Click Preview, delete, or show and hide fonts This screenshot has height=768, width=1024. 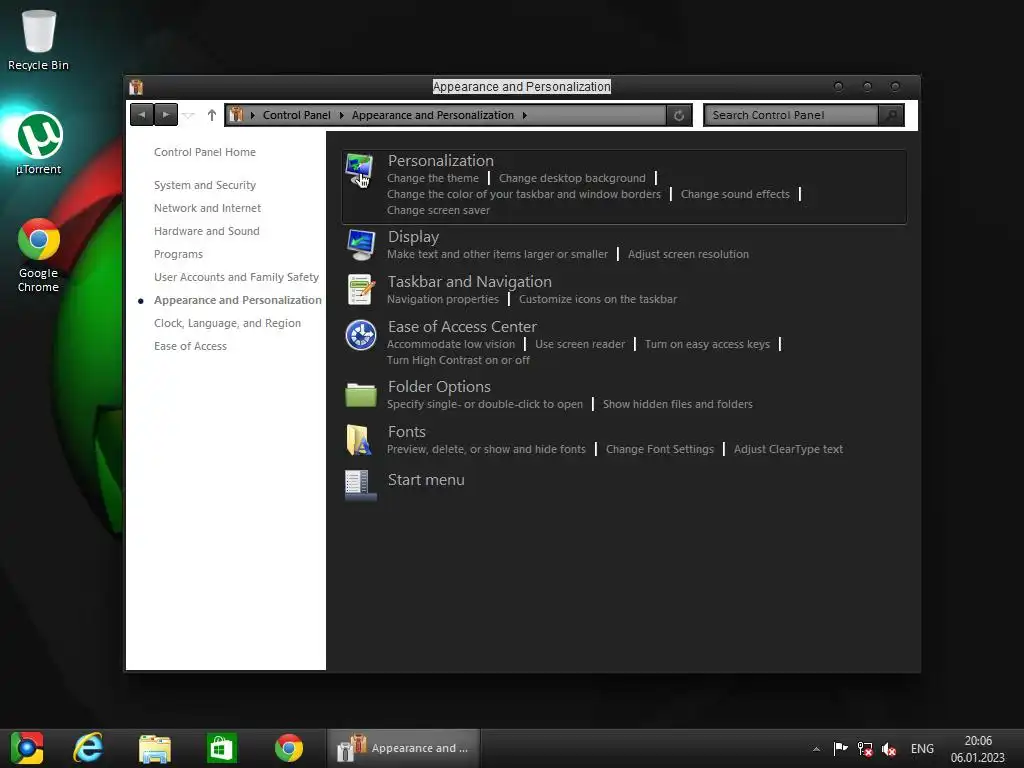[486, 449]
